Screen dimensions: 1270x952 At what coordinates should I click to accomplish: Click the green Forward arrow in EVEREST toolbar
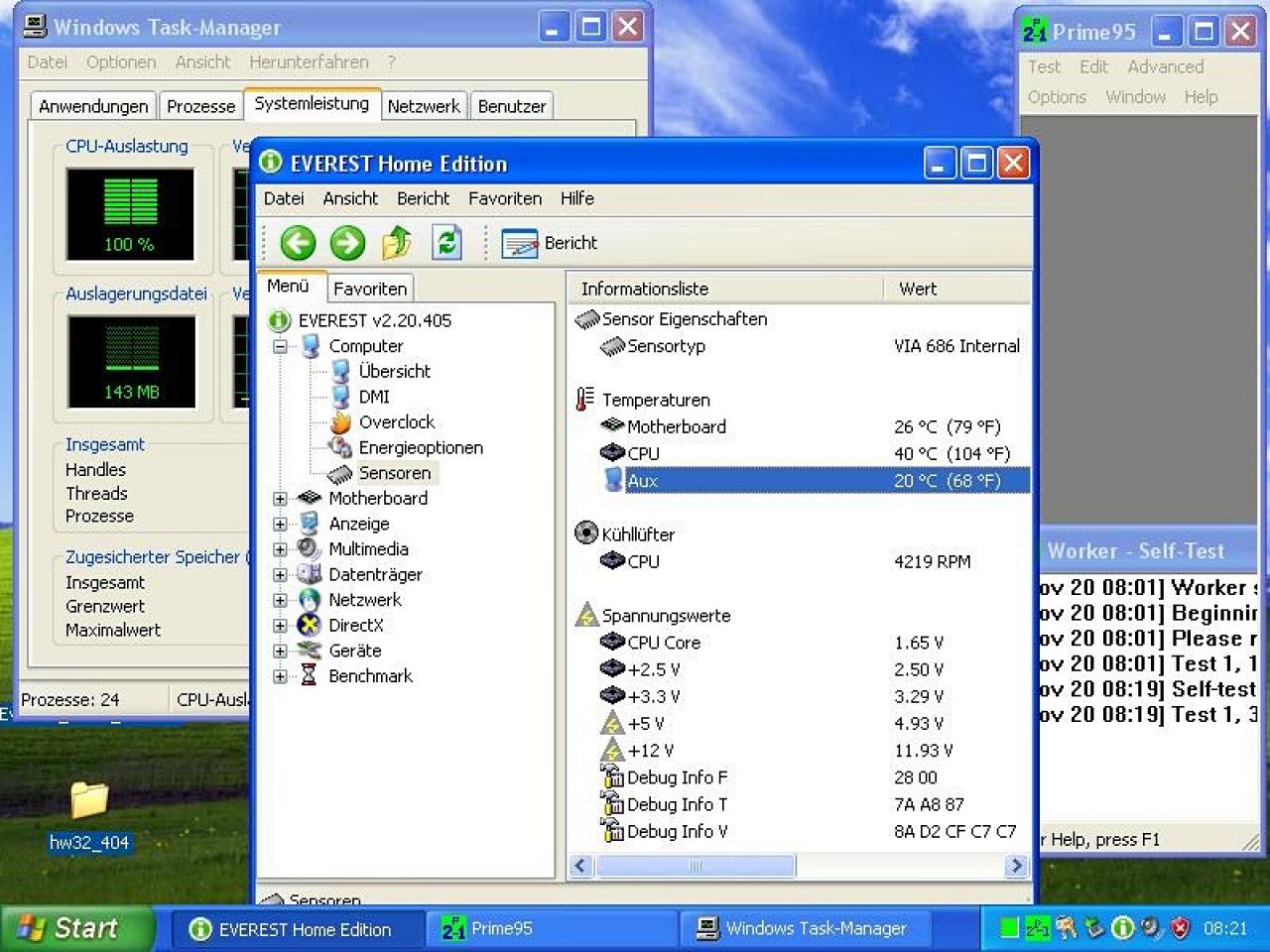(347, 243)
